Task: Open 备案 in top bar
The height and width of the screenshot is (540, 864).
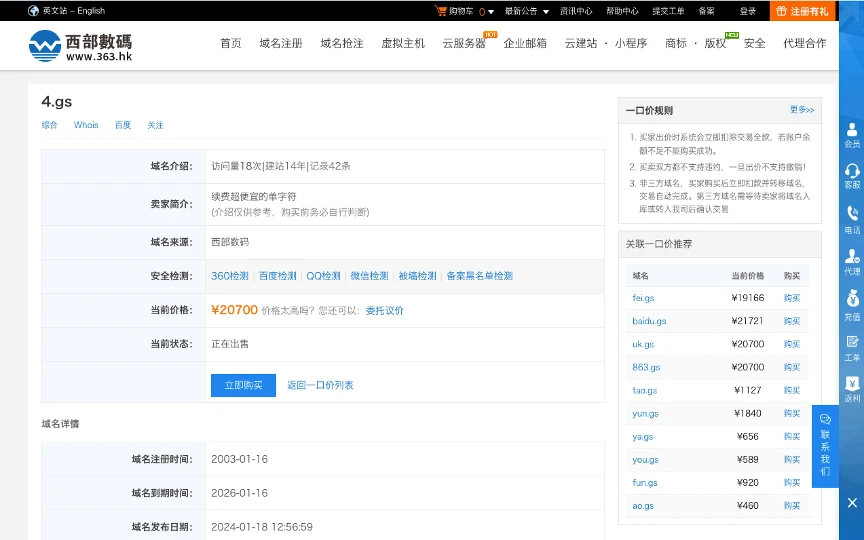Action: coord(706,11)
